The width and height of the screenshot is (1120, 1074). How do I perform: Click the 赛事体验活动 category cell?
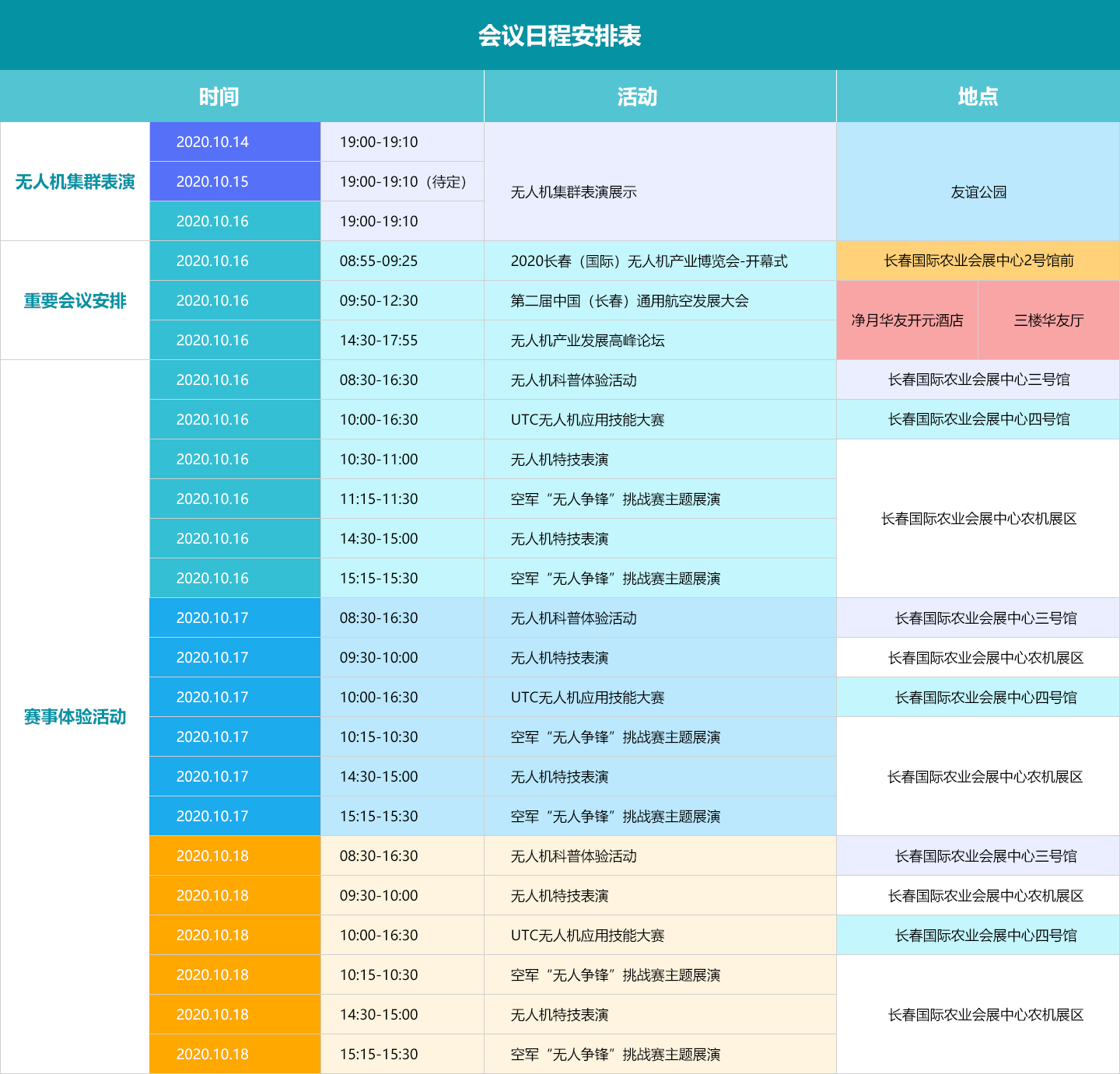[x=75, y=716]
